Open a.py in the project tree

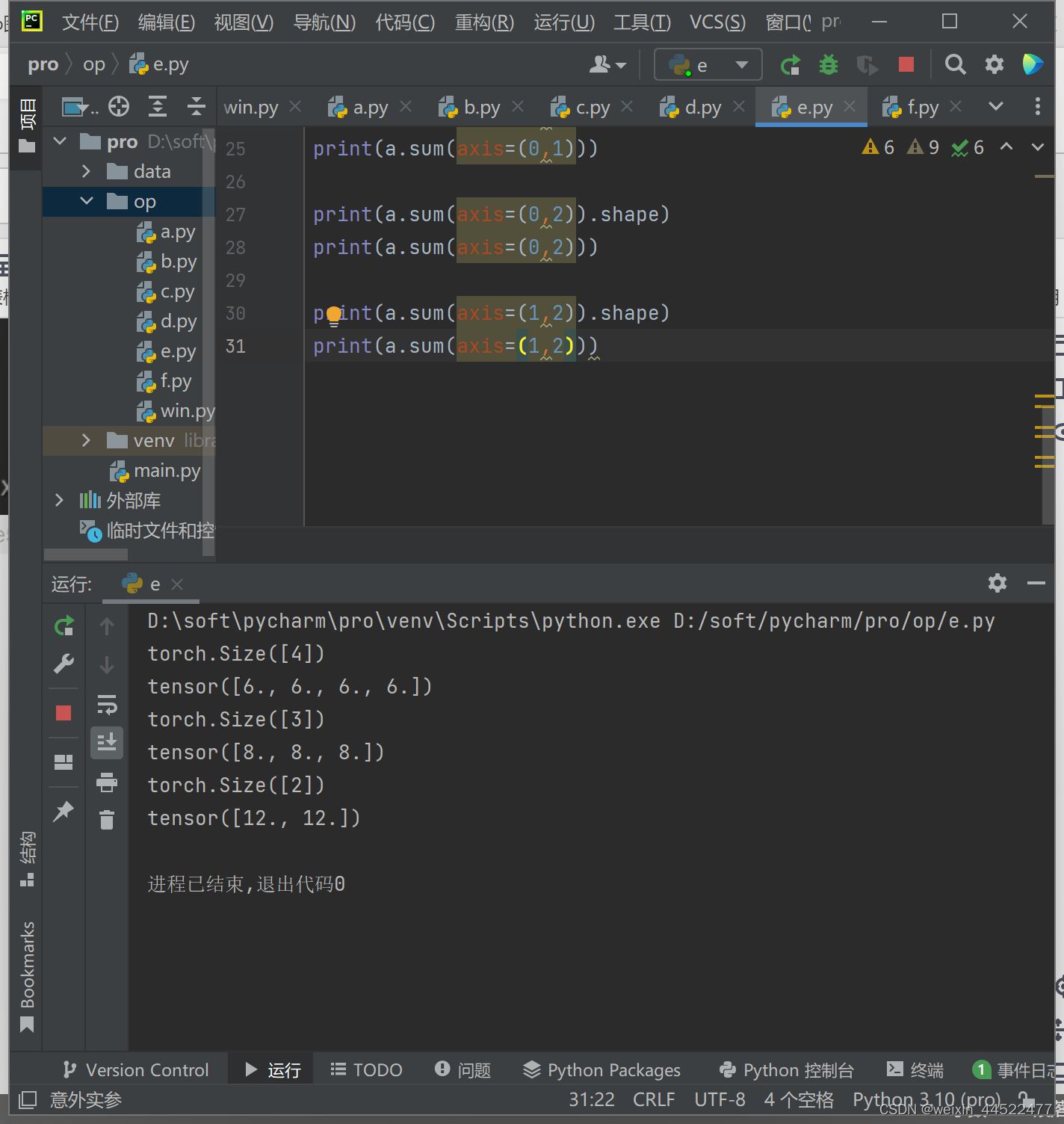pyautogui.click(x=167, y=232)
